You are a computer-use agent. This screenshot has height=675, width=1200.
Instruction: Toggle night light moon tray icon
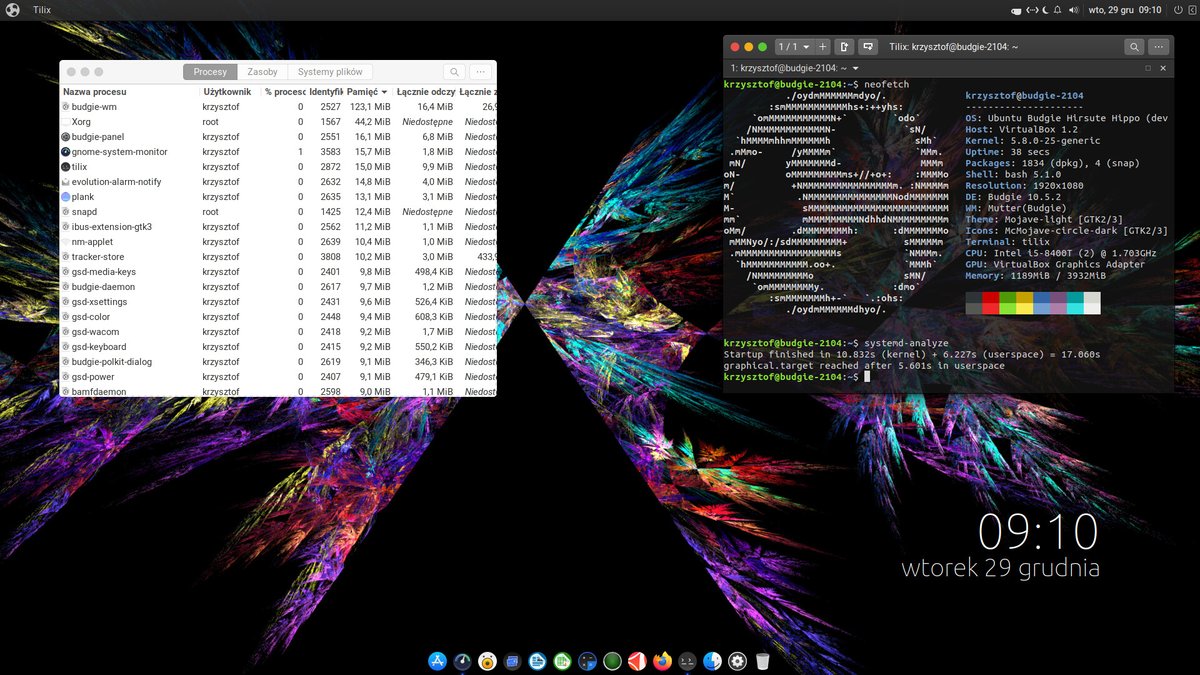coord(1044,10)
